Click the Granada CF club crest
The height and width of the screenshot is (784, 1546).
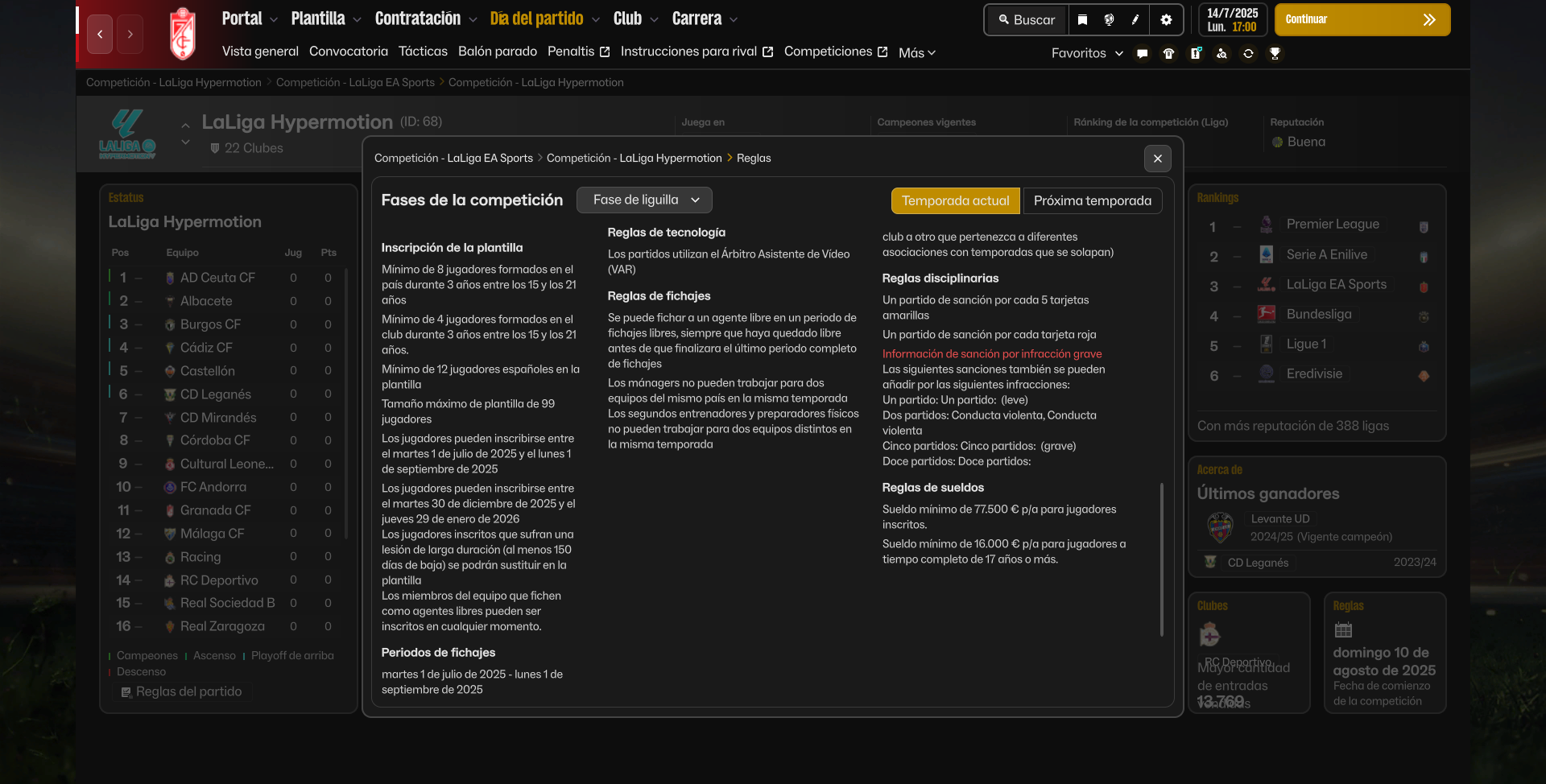[x=183, y=34]
